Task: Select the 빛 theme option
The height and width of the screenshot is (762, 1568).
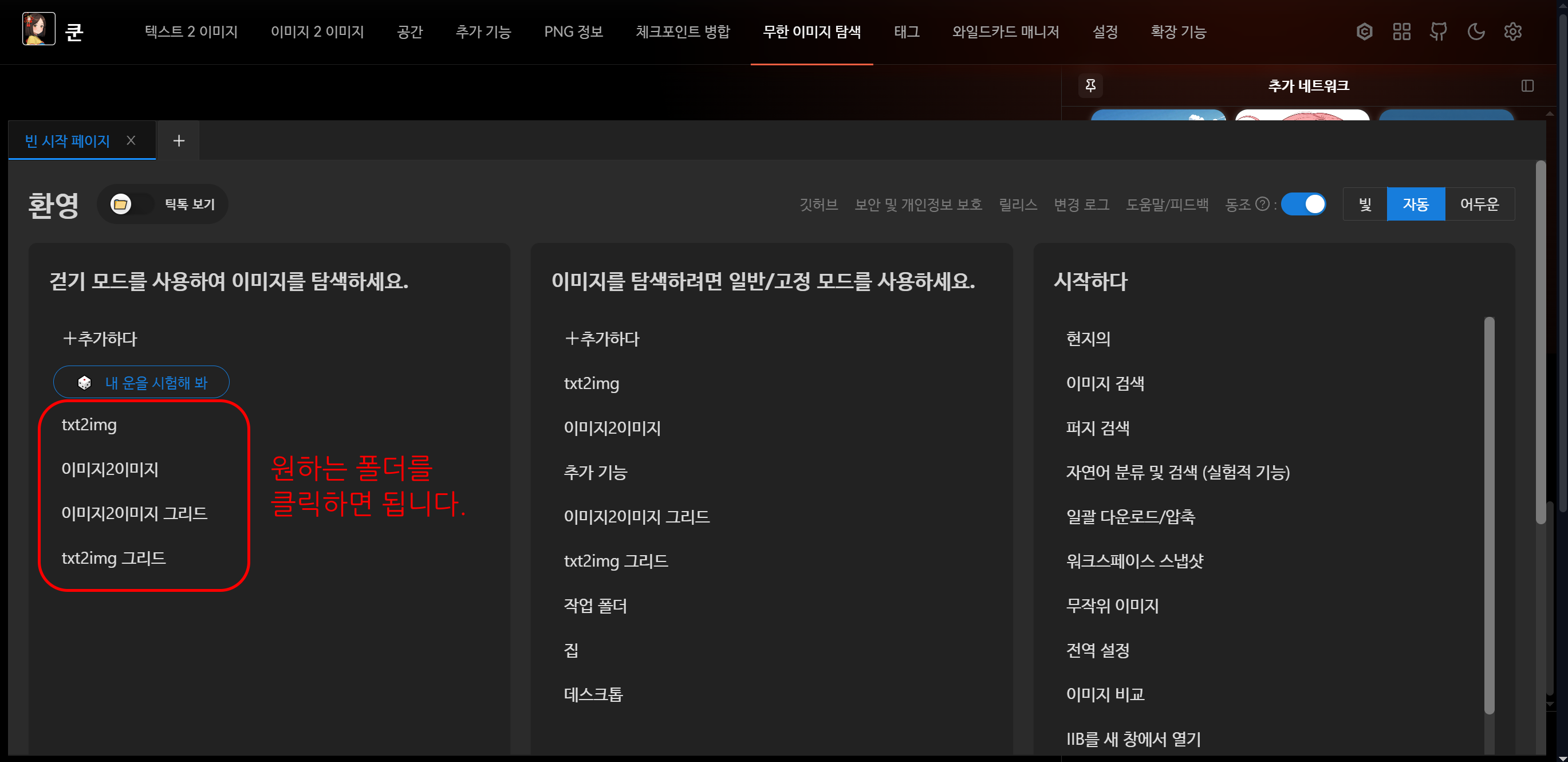Action: pyautogui.click(x=1365, y=204)
